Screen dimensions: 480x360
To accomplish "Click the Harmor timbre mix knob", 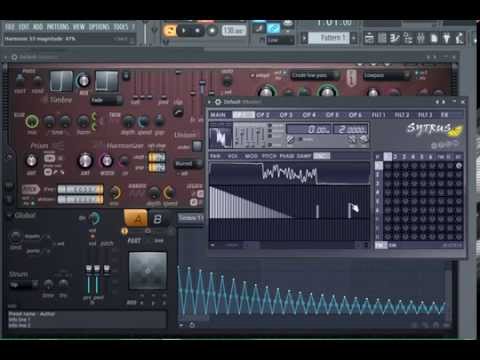I will point(83,81).
